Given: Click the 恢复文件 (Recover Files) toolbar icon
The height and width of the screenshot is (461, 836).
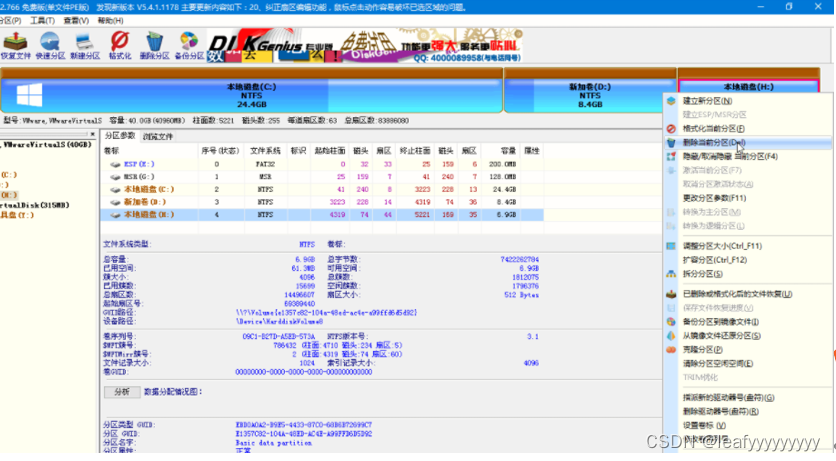Looking at the screenshot, I should 15,45.
